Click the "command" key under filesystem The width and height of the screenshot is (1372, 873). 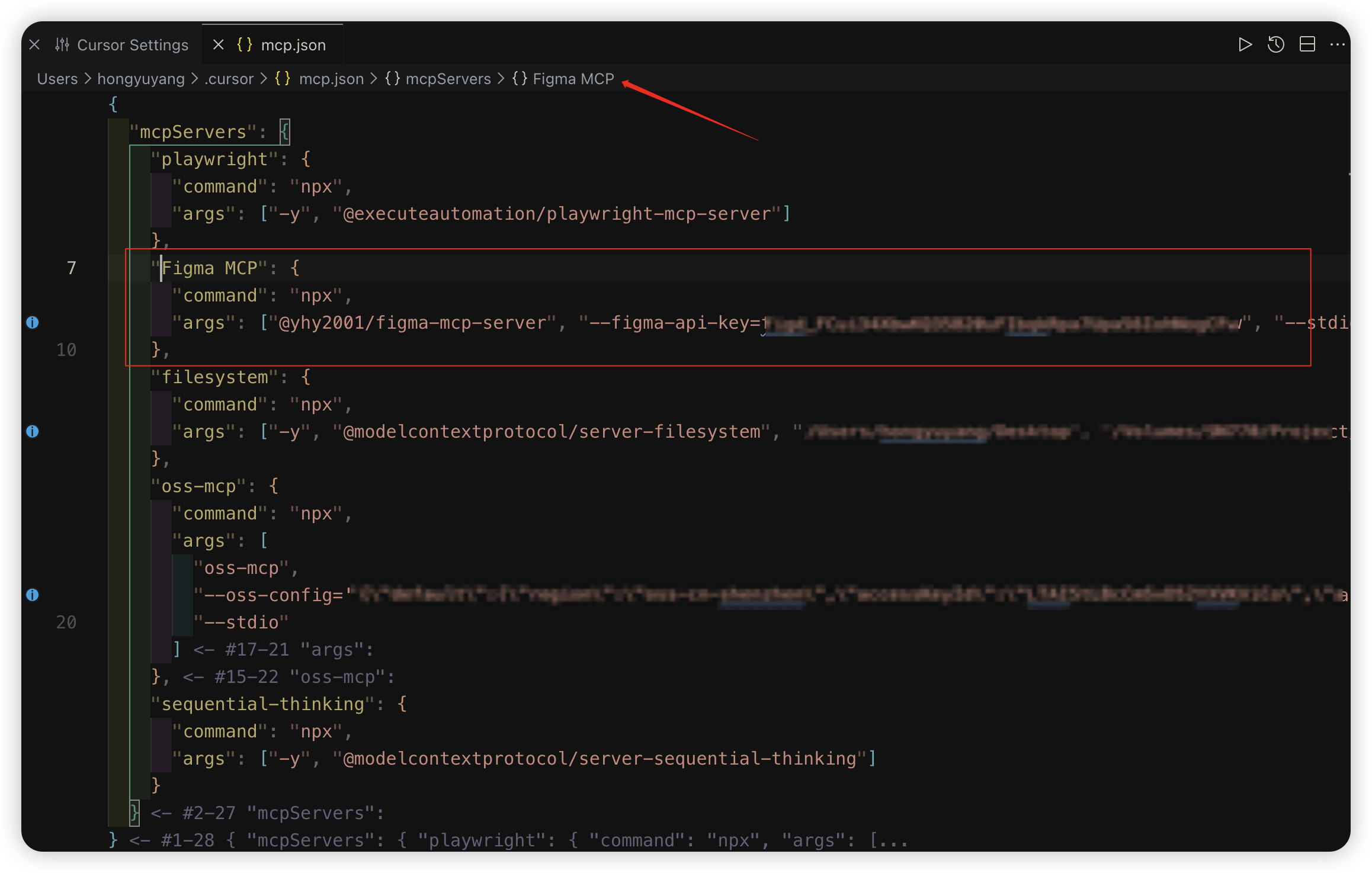(220, 404)
